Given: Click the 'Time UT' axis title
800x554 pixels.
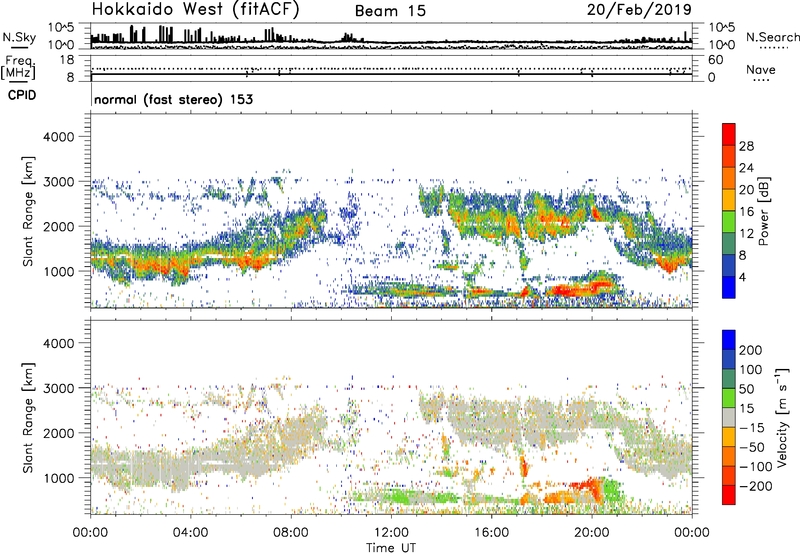Looking at the screenshot, I should [391, 548].
